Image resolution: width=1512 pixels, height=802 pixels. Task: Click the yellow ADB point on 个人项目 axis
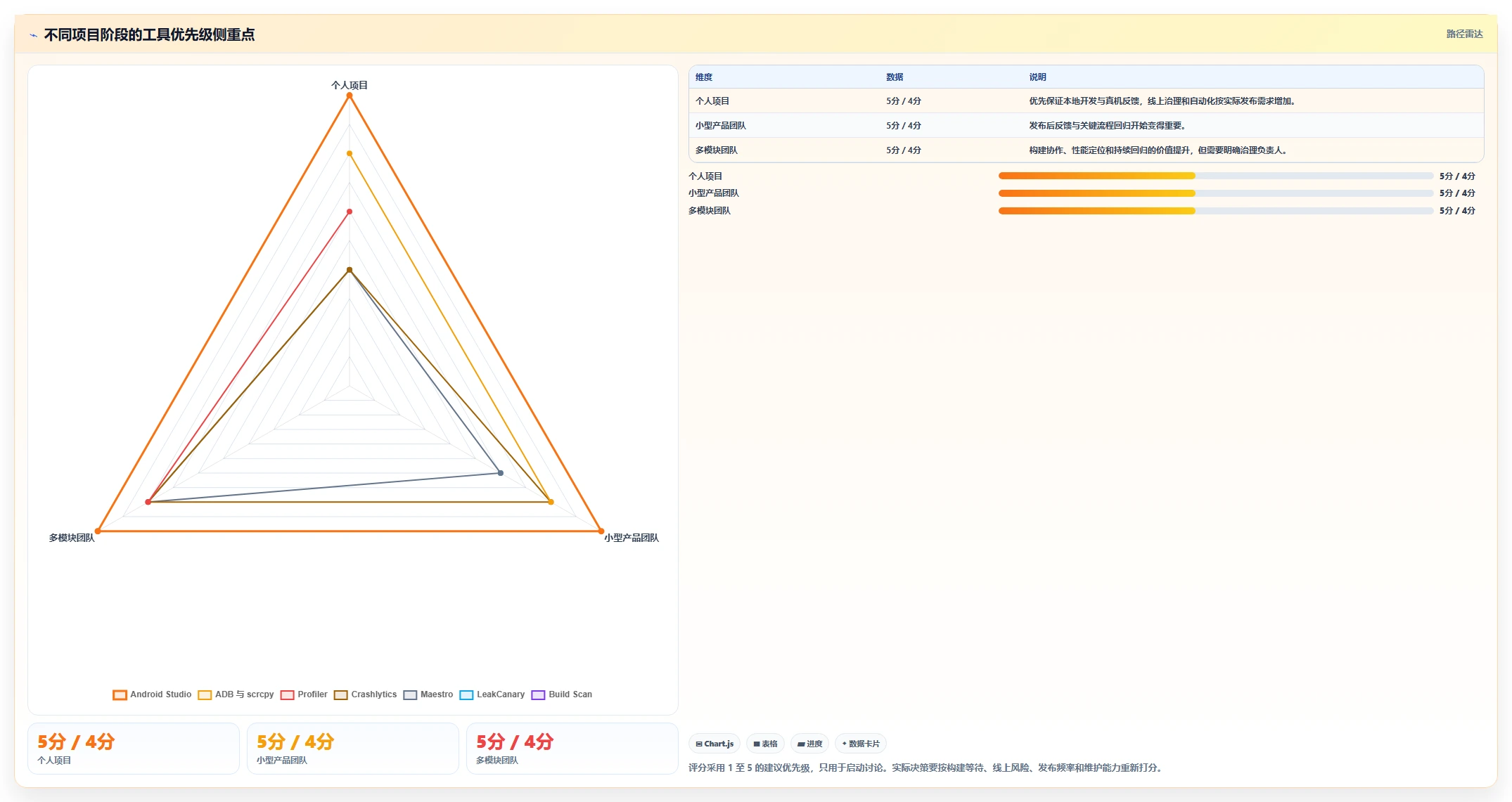tap(350, 153)
